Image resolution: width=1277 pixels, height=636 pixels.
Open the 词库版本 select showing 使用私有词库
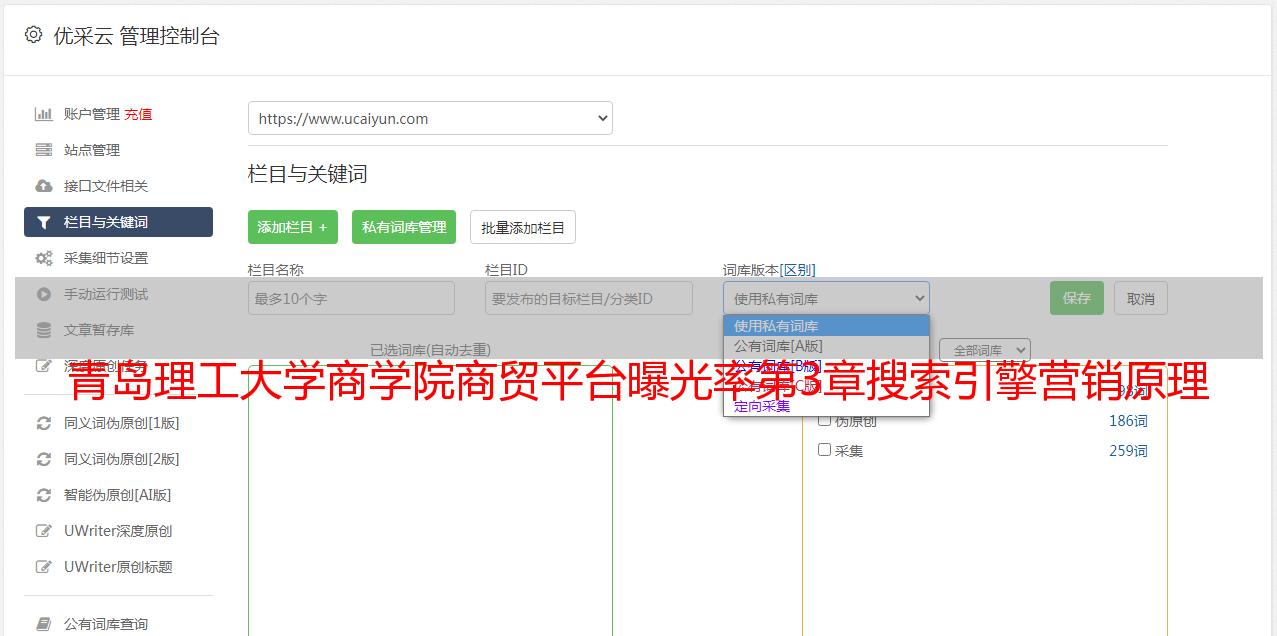(826, 298)
